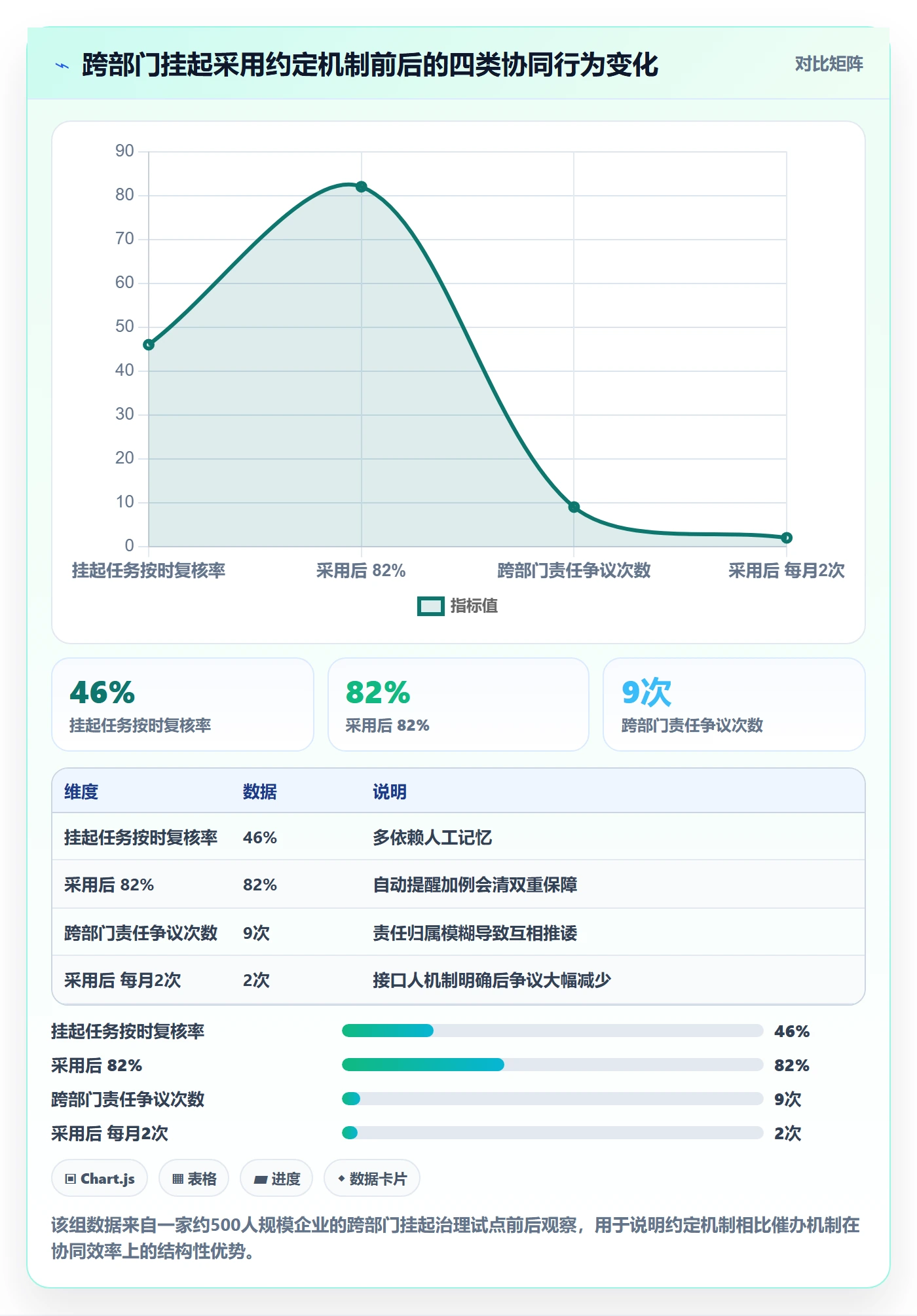Select table cell 接口人机制明确后争议大幅减少
Viewport: 917px width, 1316px height.
pyautogui.click(x=492, y=980)
